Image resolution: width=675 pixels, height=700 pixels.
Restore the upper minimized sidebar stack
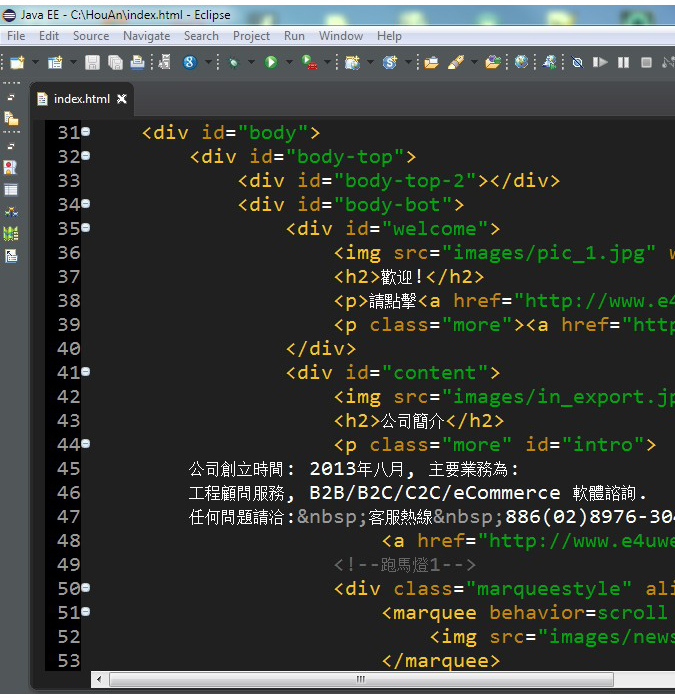[x=11, y=97]
